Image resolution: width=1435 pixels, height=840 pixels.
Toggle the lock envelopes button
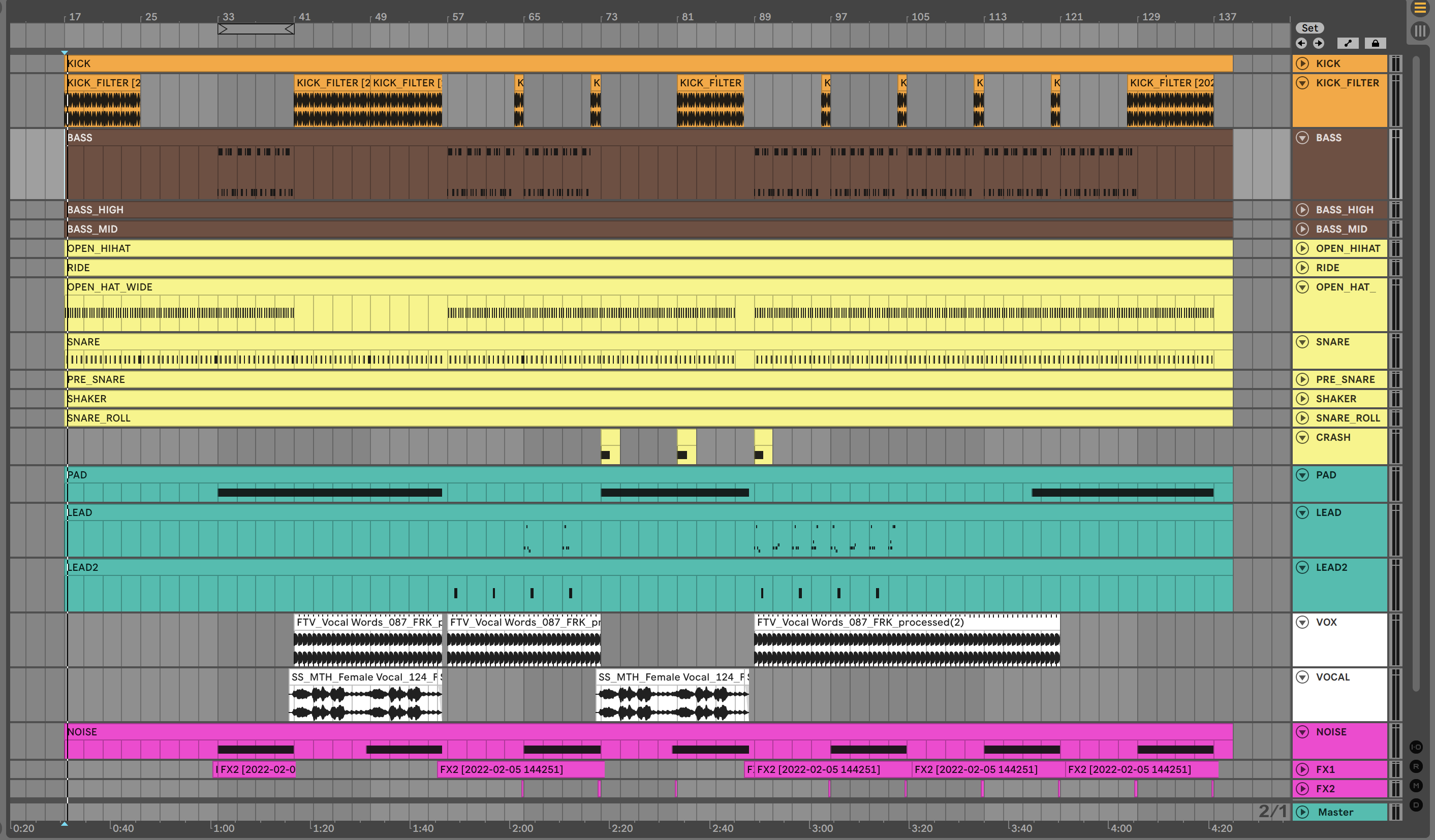[x=1375, y=43]
